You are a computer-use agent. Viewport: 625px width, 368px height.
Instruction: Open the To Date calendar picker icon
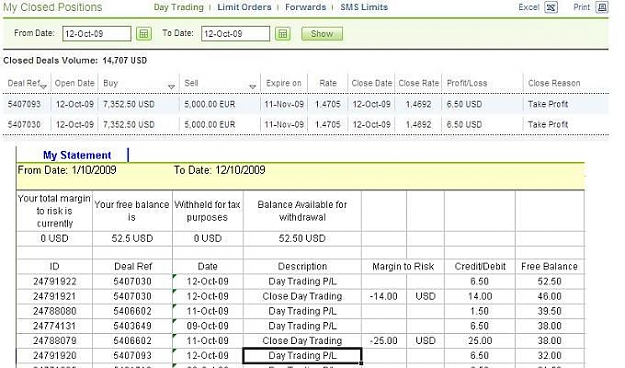pos(283,34)
